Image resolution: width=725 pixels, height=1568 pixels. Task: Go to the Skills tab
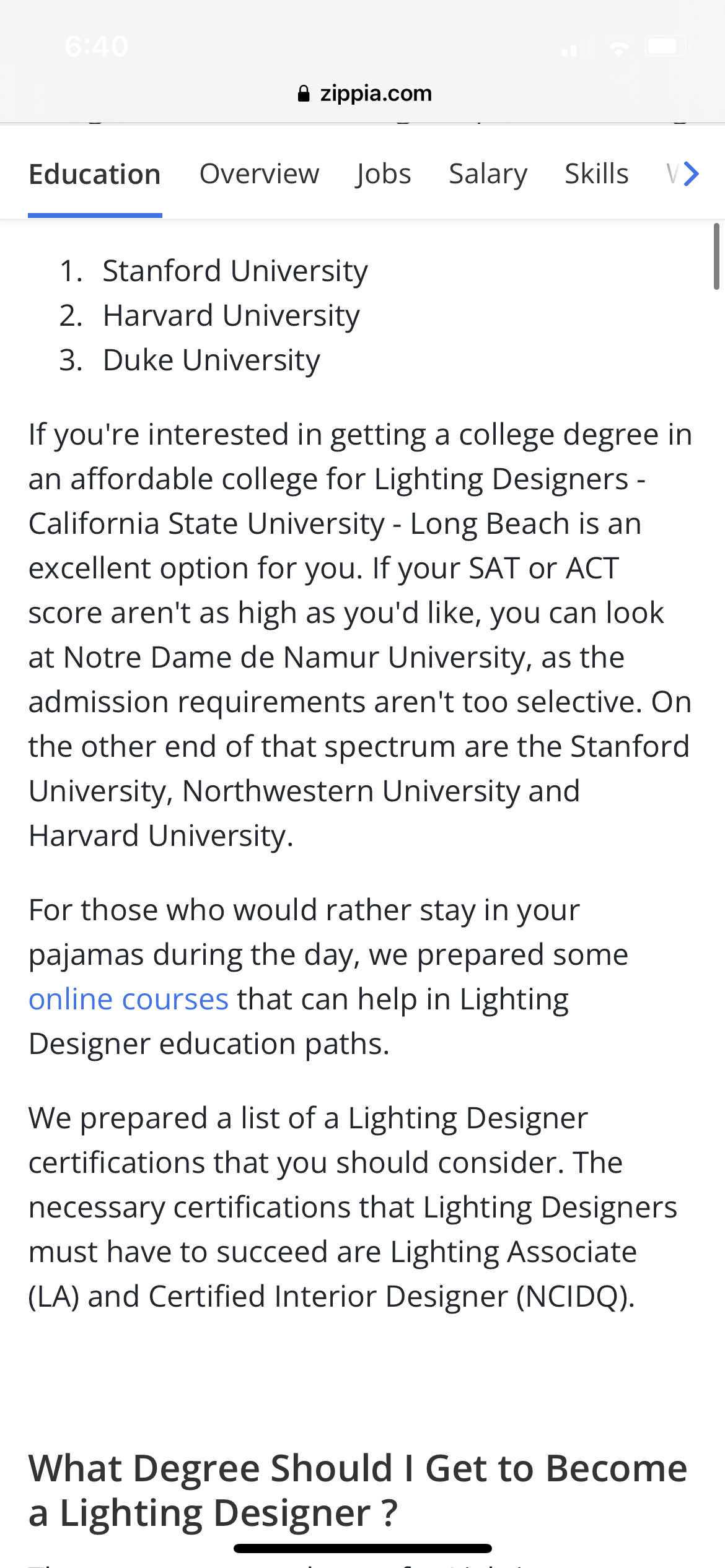597,174
